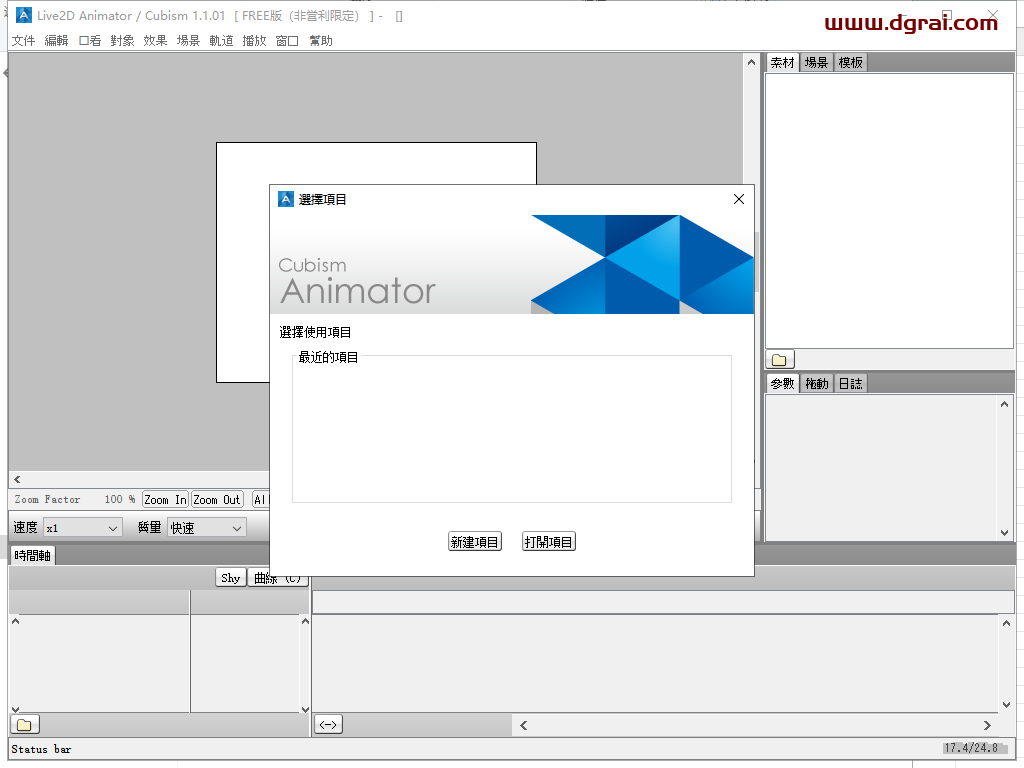Open the 速度 x1 dropdown

82,528
